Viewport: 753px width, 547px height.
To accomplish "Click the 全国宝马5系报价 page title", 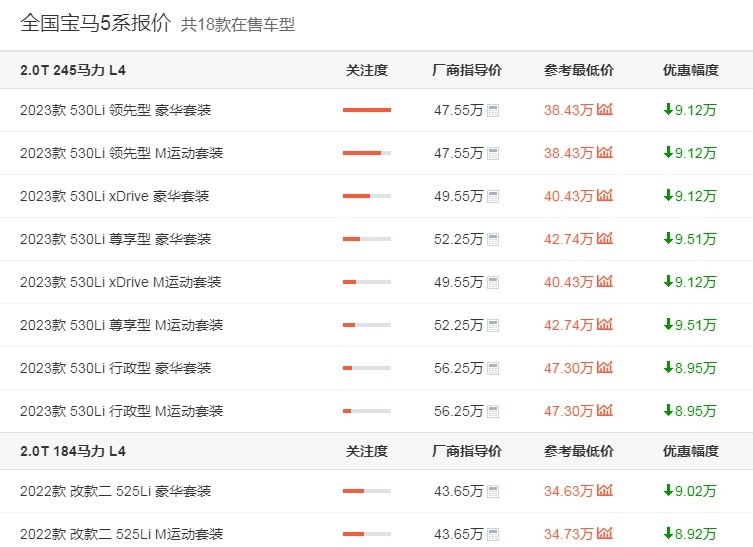I will click(x=96, y=23).
